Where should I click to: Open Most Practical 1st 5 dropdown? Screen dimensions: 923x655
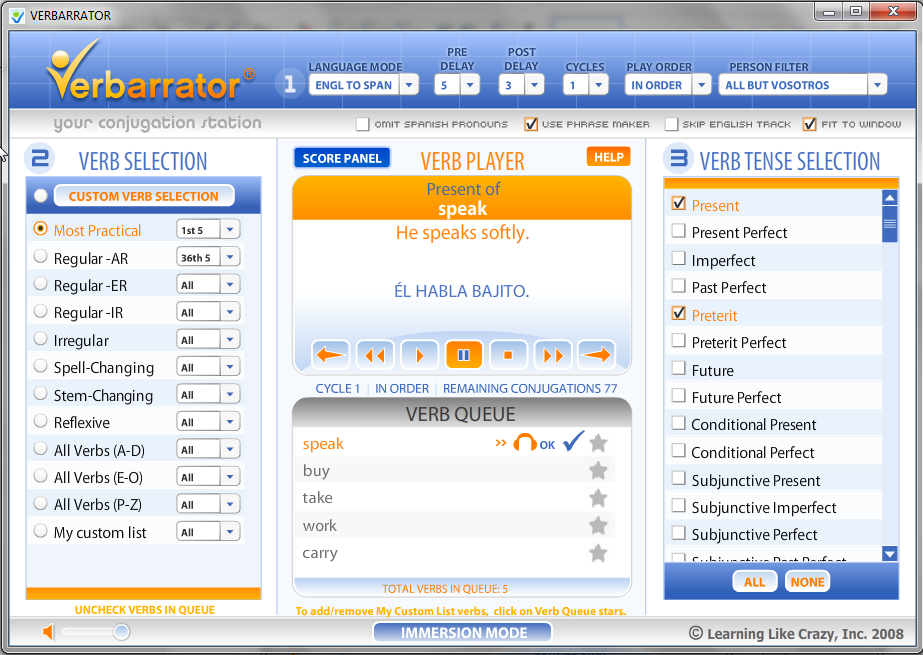(230, 230)
